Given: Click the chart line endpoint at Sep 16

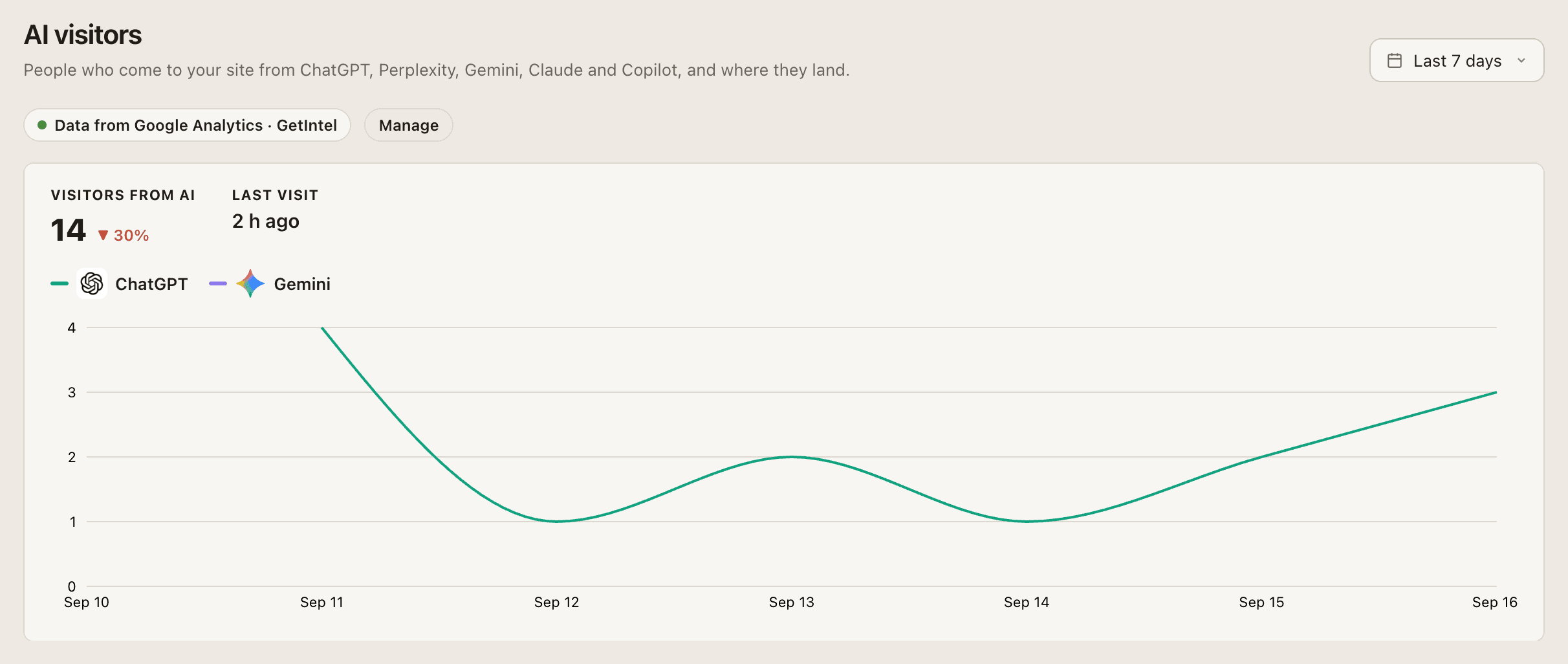Looking at the screenshot, I should pyautogui.click(x=1496, y=392).
